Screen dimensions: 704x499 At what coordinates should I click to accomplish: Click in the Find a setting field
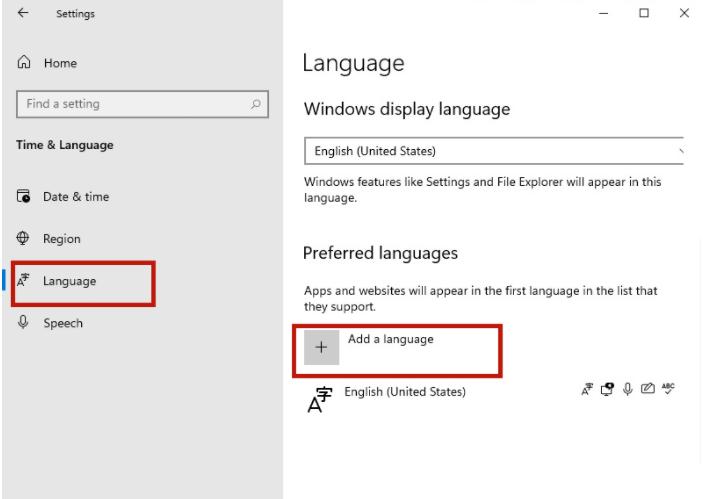(x=142, y=104)
